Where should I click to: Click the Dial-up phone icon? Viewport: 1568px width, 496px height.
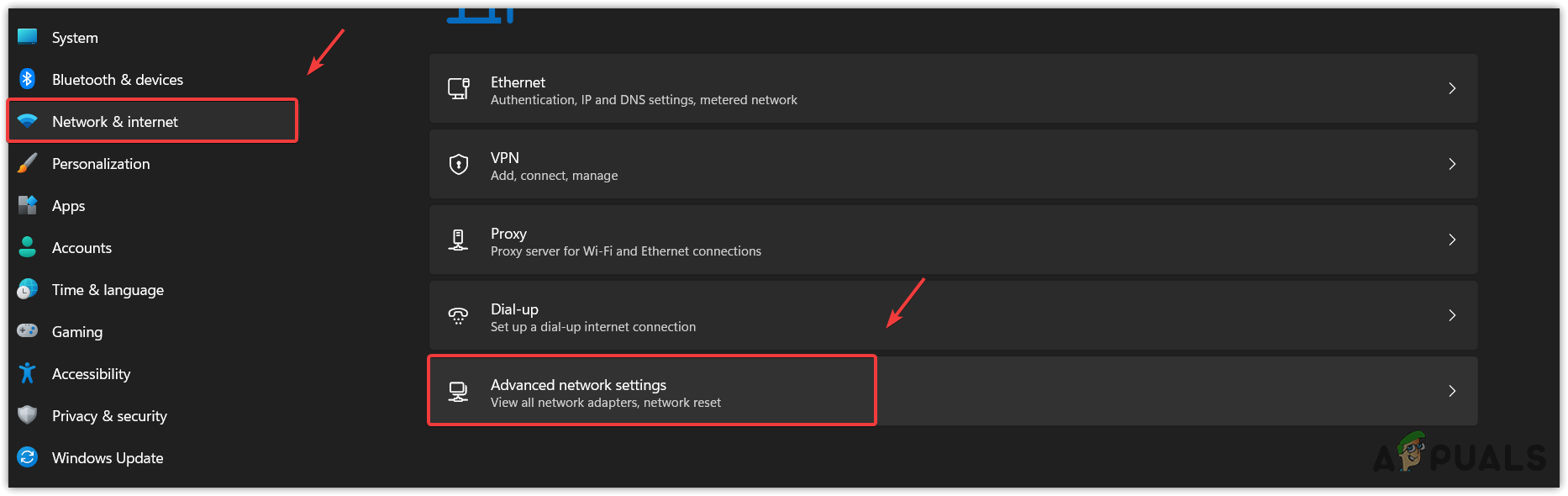(x=459, y=315)
